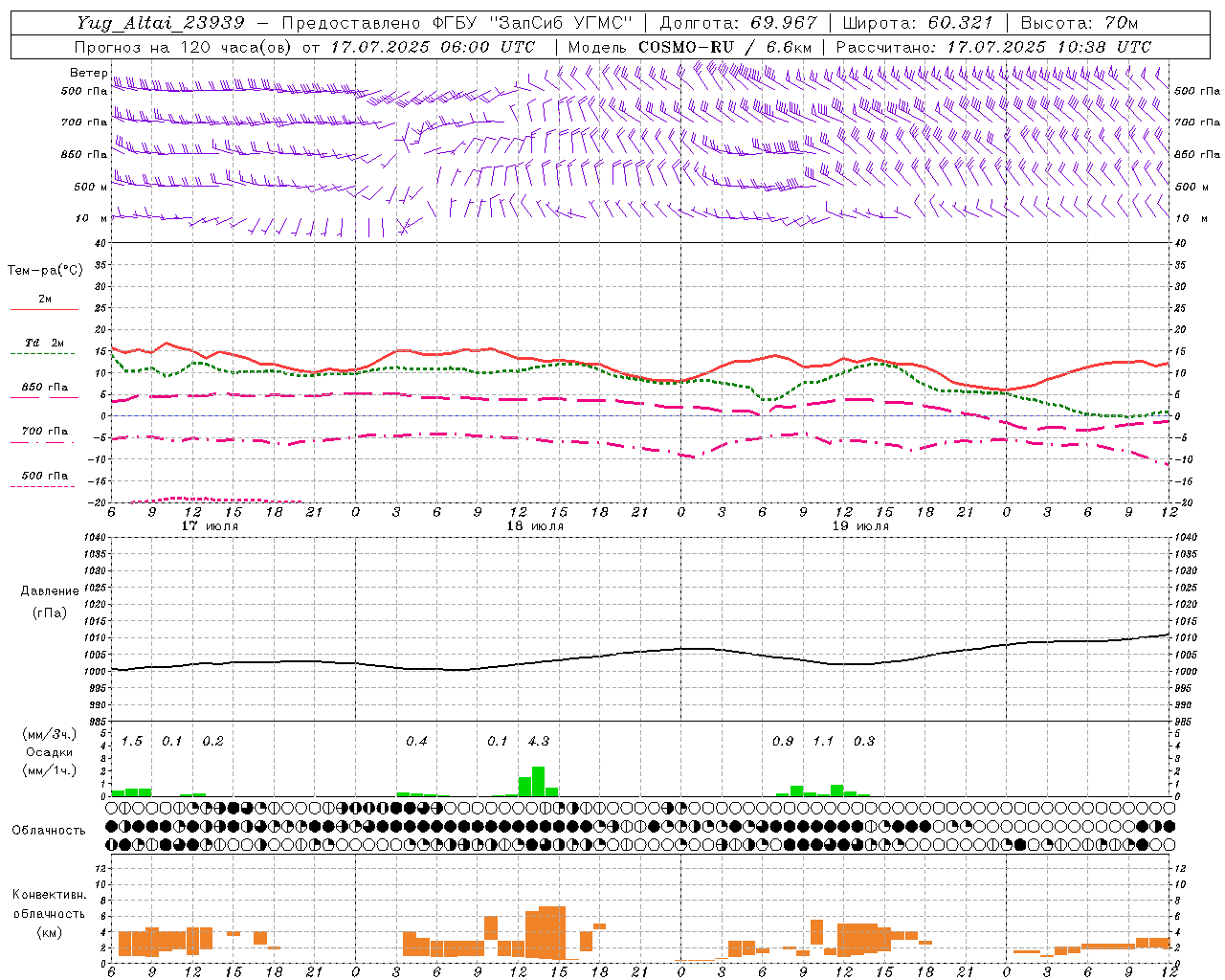This screenshot has height=980, width=1225.
Task: Click the 4.3 precipitation total
Action: 539,741
